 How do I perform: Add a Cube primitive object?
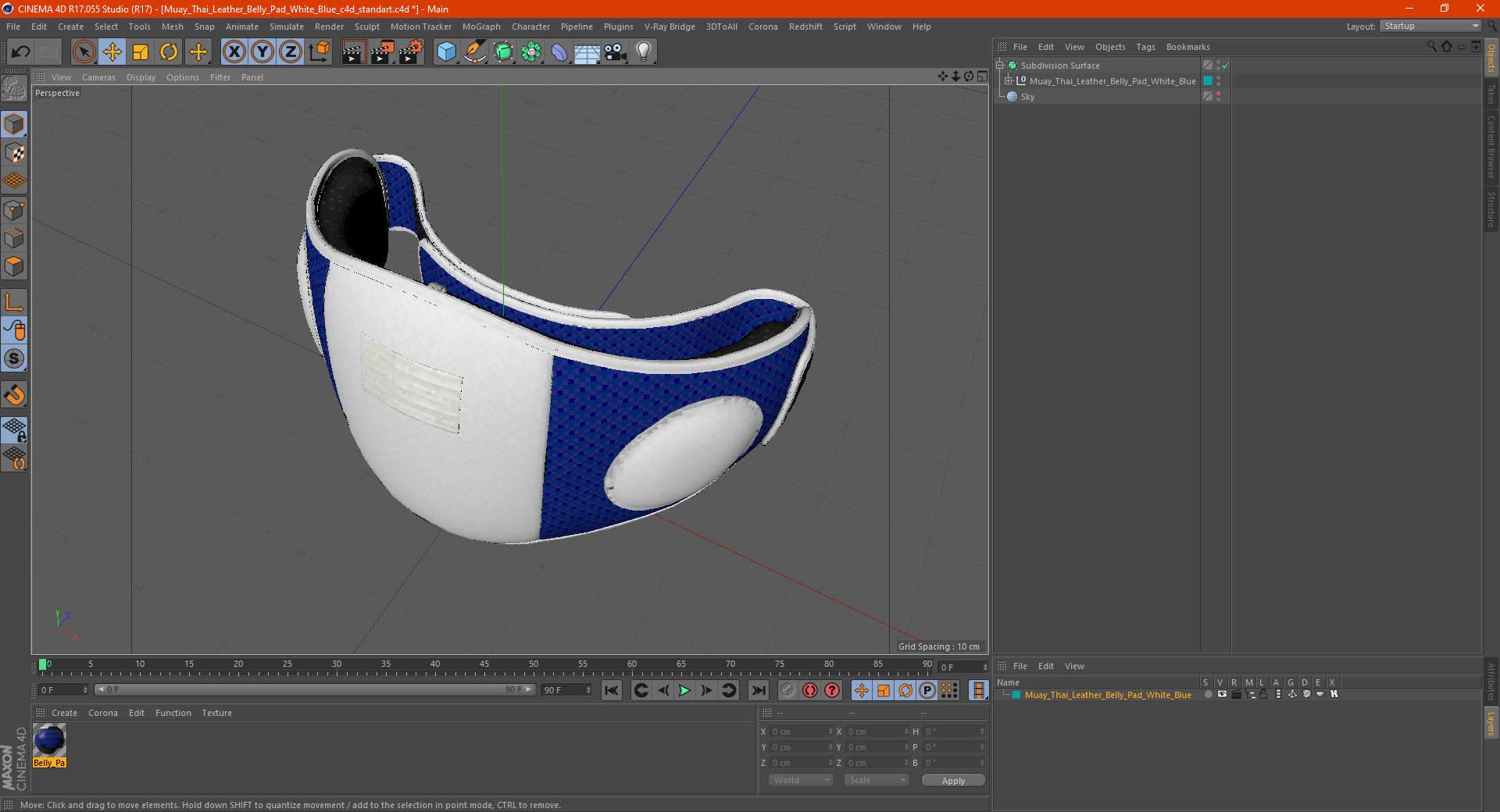coord(446,52)
